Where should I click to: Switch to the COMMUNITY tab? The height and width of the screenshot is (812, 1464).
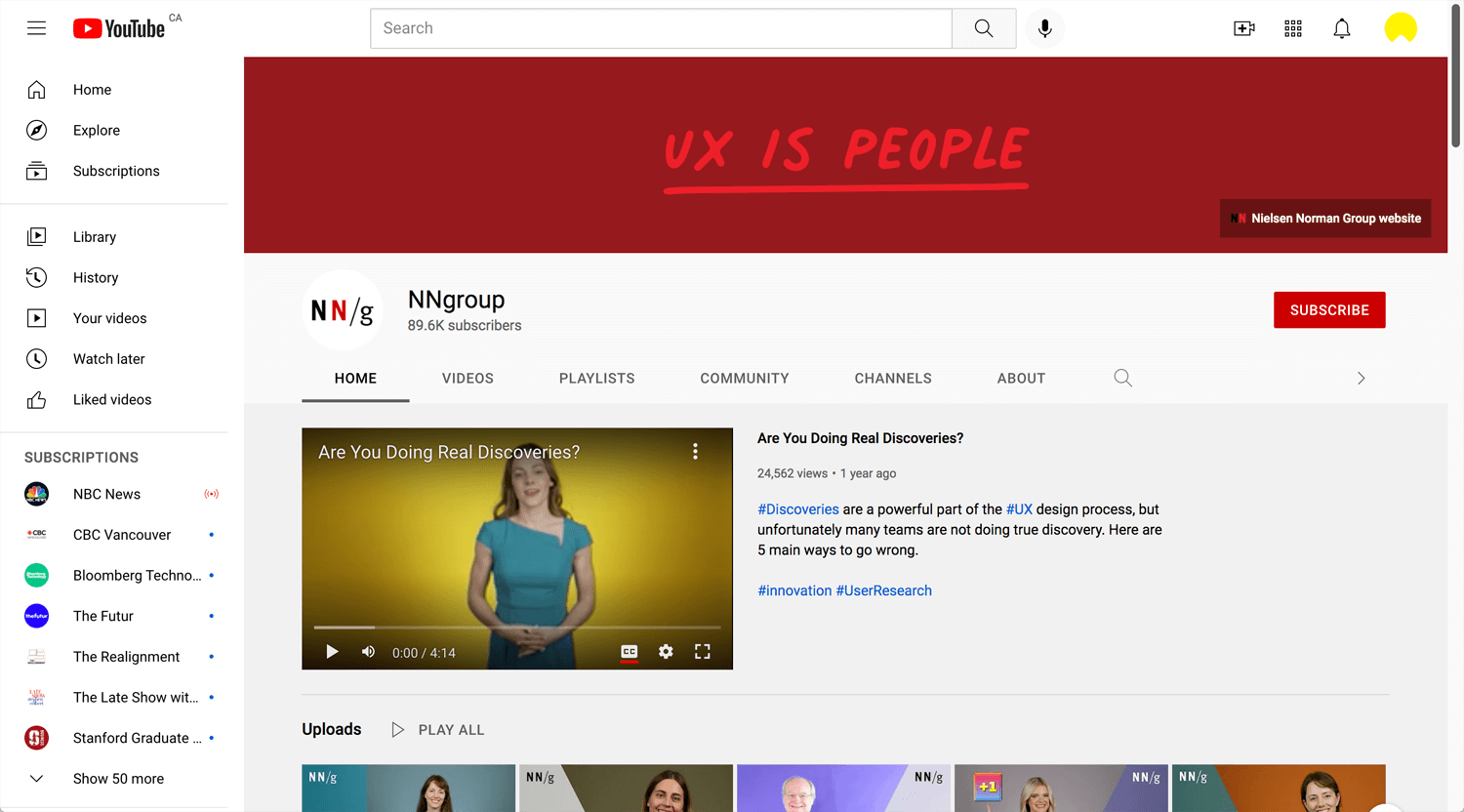[x=745, y=379]
